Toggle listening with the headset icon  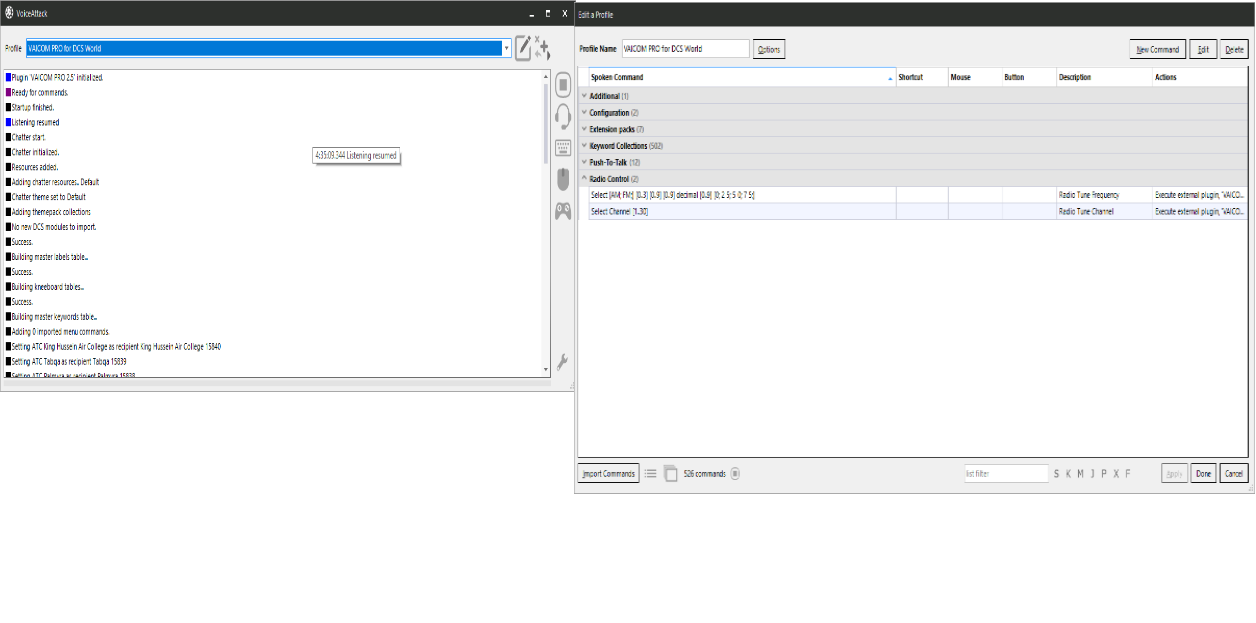(x=563, y=117)
